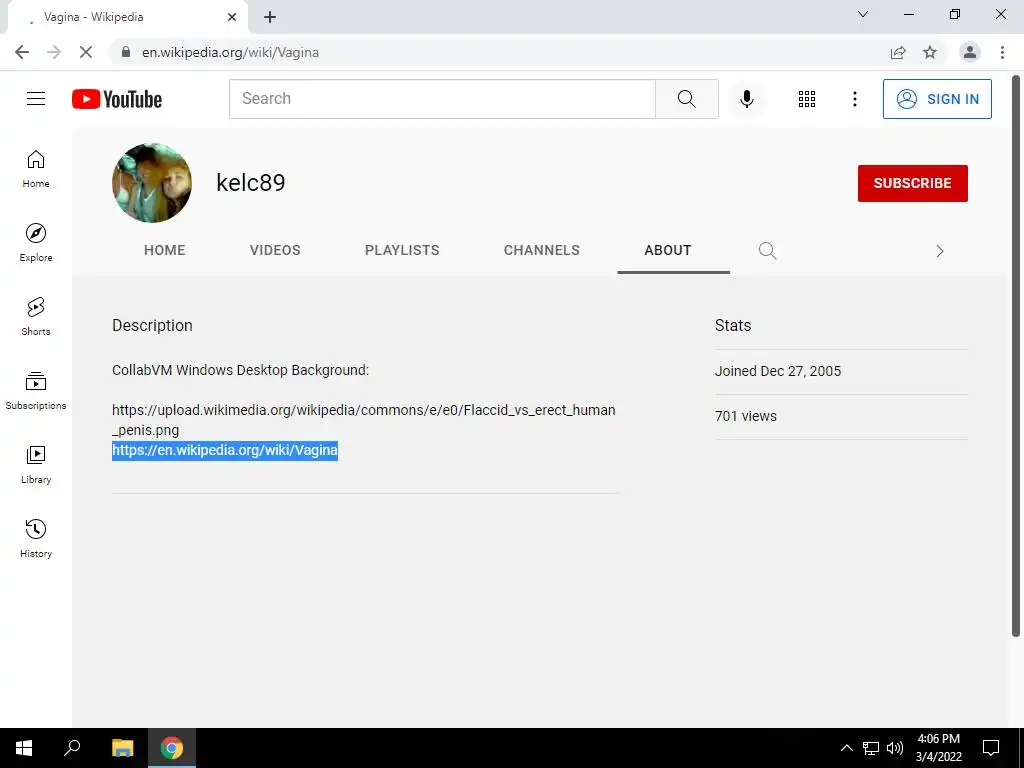Select the ABOUT tab
The image size is (1024, 768).
(667, 250)
